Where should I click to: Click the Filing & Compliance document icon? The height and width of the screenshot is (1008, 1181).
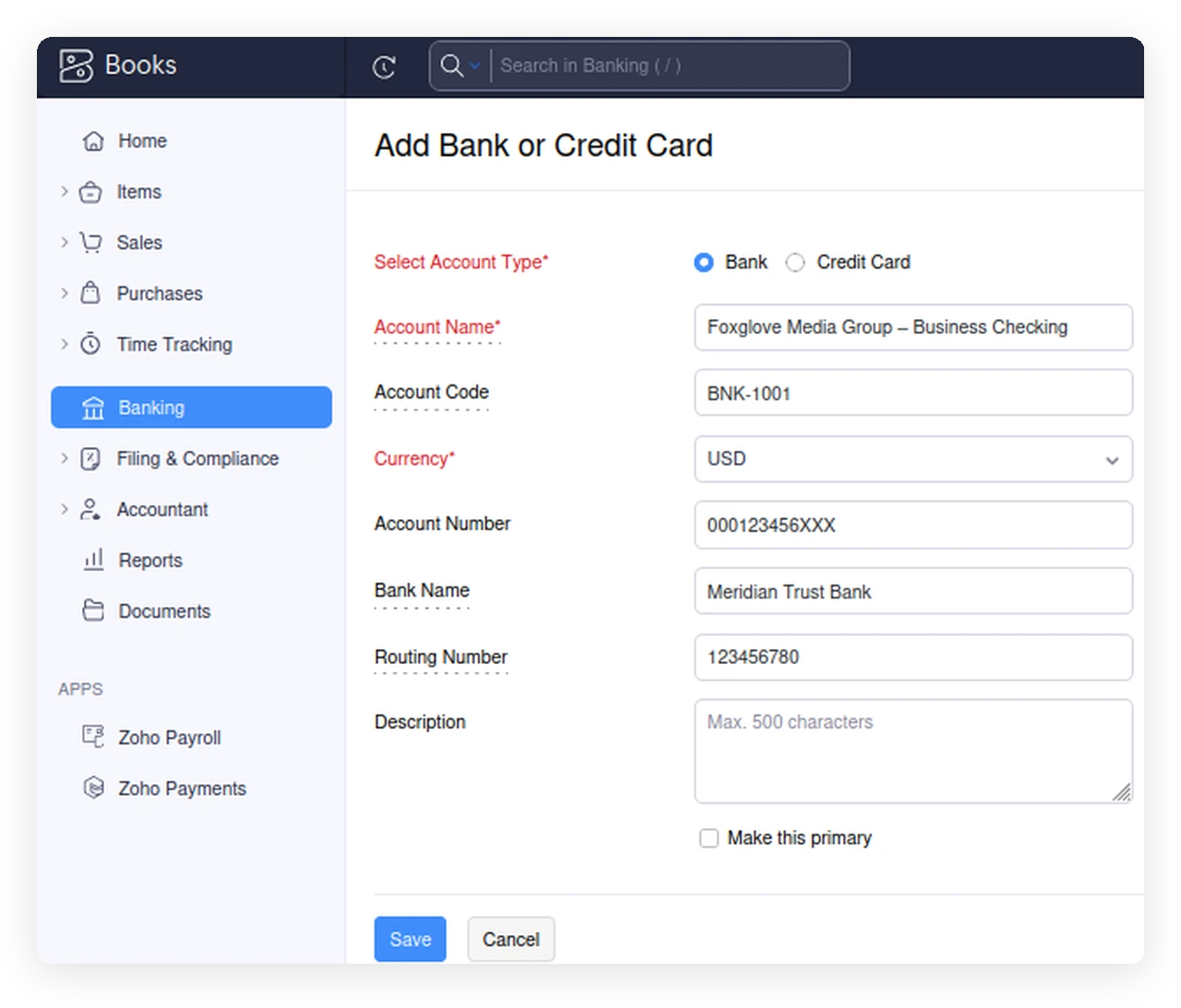[90, 458]
